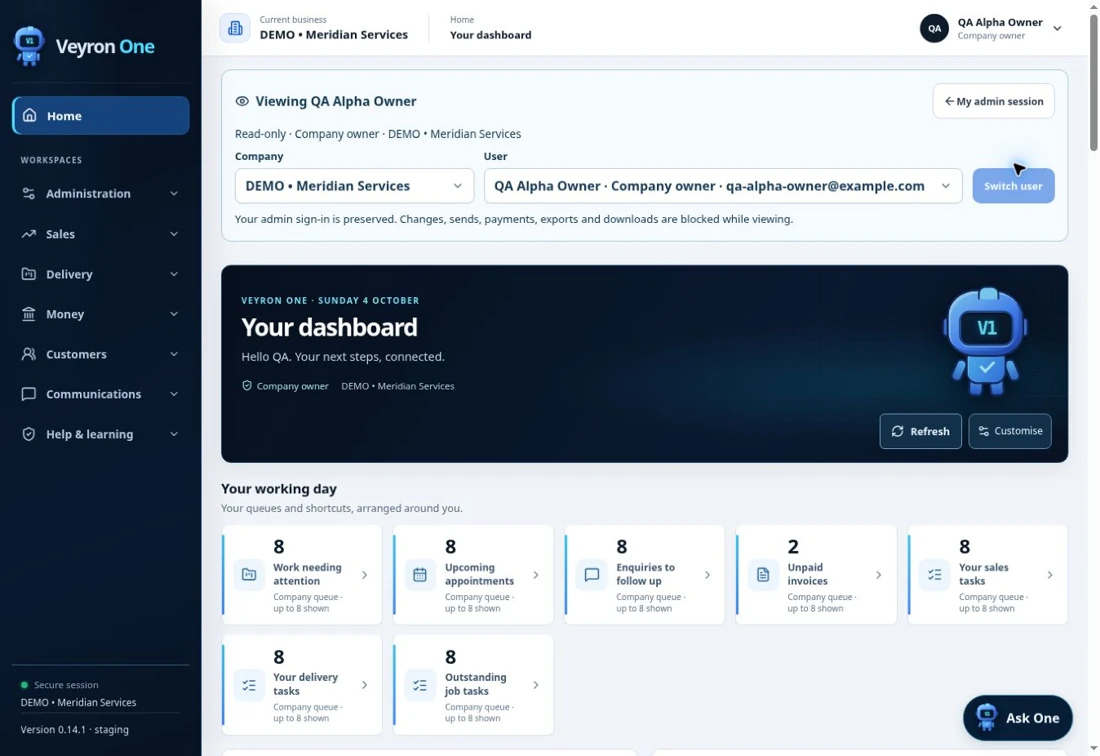Open Work needing attention via its chevron
The width and height of the screenshot is (1100, 756).
pos(365,575)
